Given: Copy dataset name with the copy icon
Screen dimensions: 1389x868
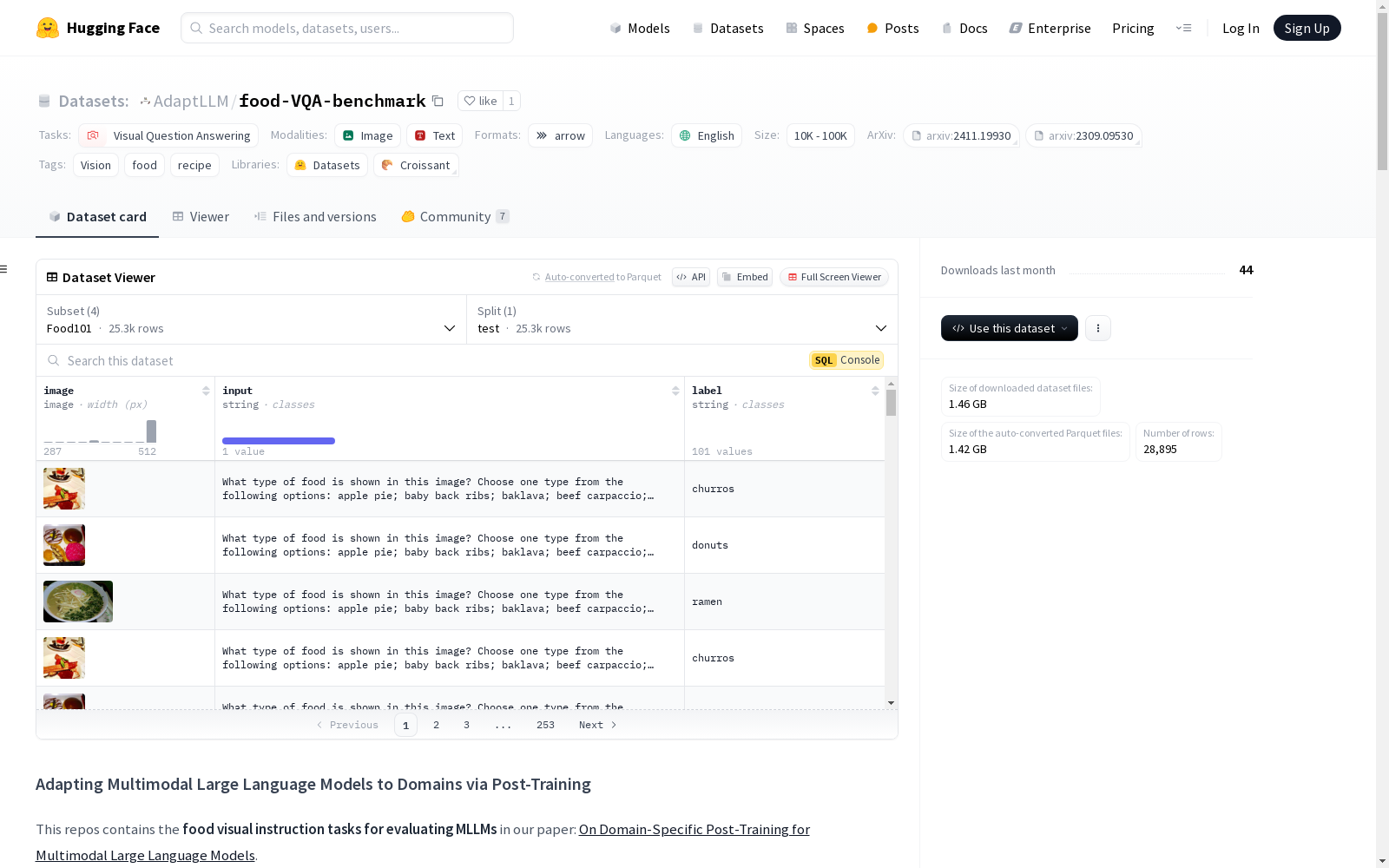Looking at the screenshot, I should pos(438,101).
